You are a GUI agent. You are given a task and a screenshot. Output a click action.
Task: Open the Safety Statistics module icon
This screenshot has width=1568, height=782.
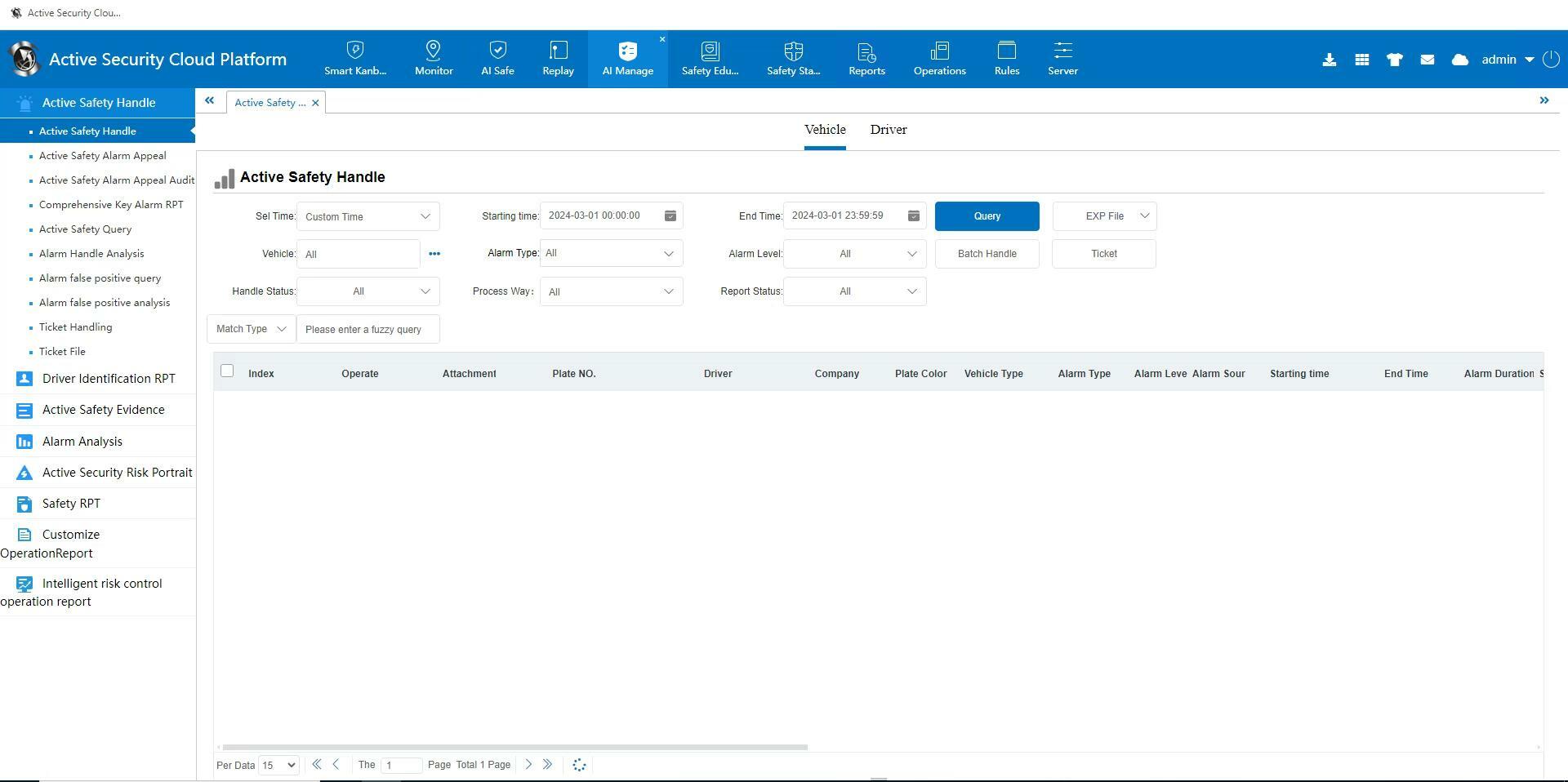click(793, 51)
